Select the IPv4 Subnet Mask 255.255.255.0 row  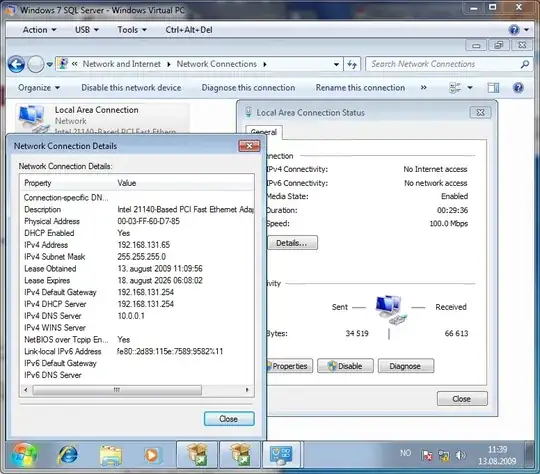[138, 257]
